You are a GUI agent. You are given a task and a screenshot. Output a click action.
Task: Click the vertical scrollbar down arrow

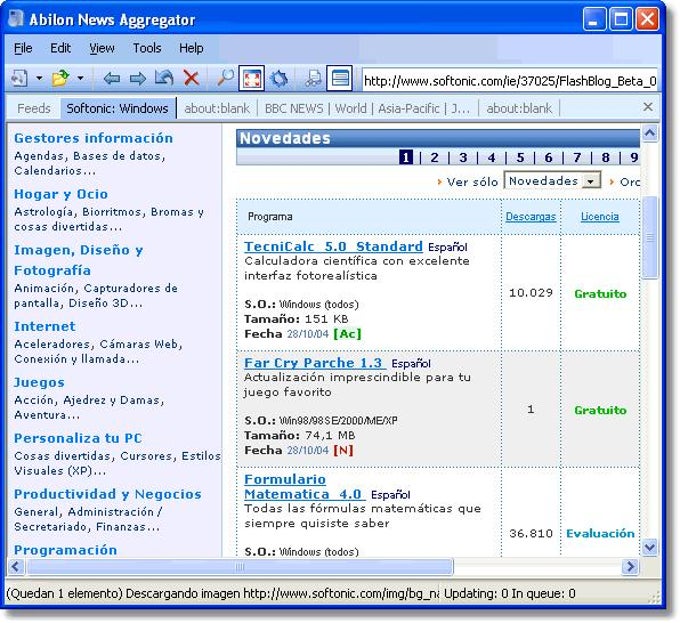coord(650,547)
